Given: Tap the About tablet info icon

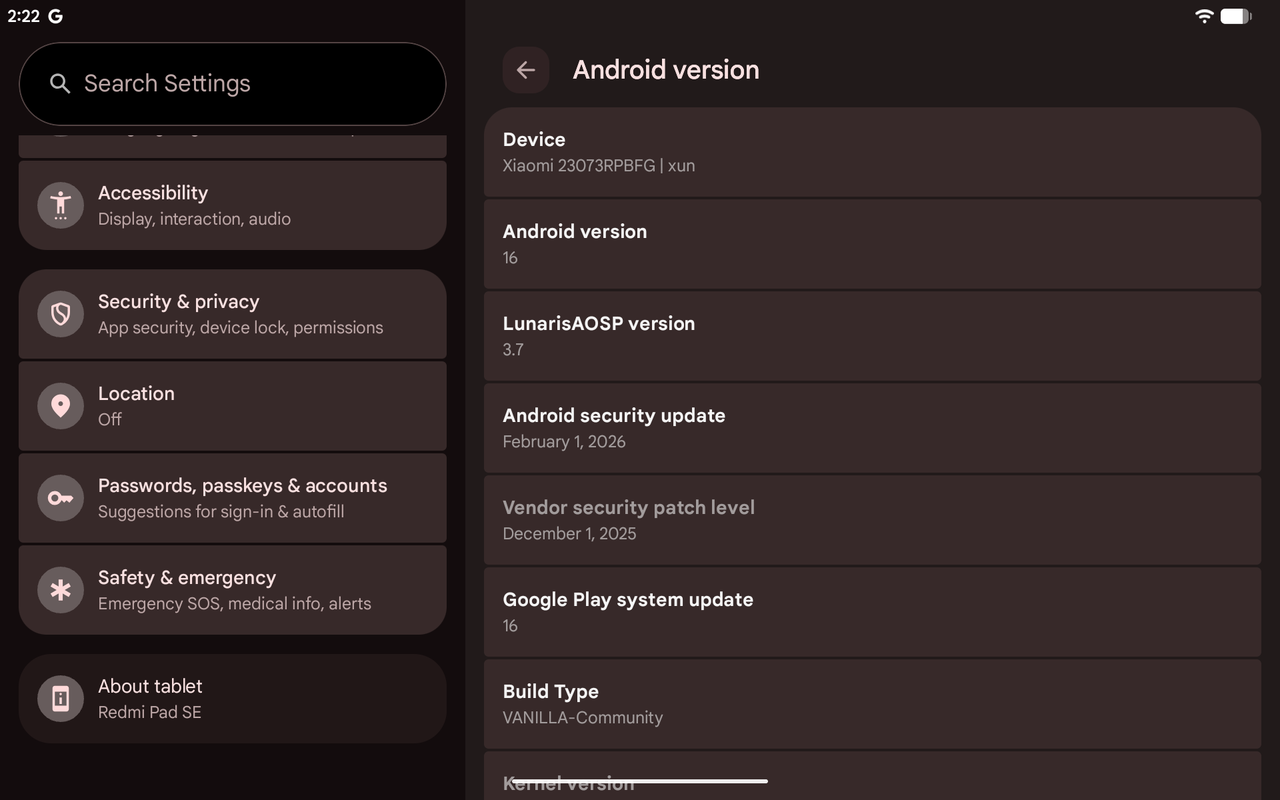Looking at the screenshot, I should (x=60, y=698).
